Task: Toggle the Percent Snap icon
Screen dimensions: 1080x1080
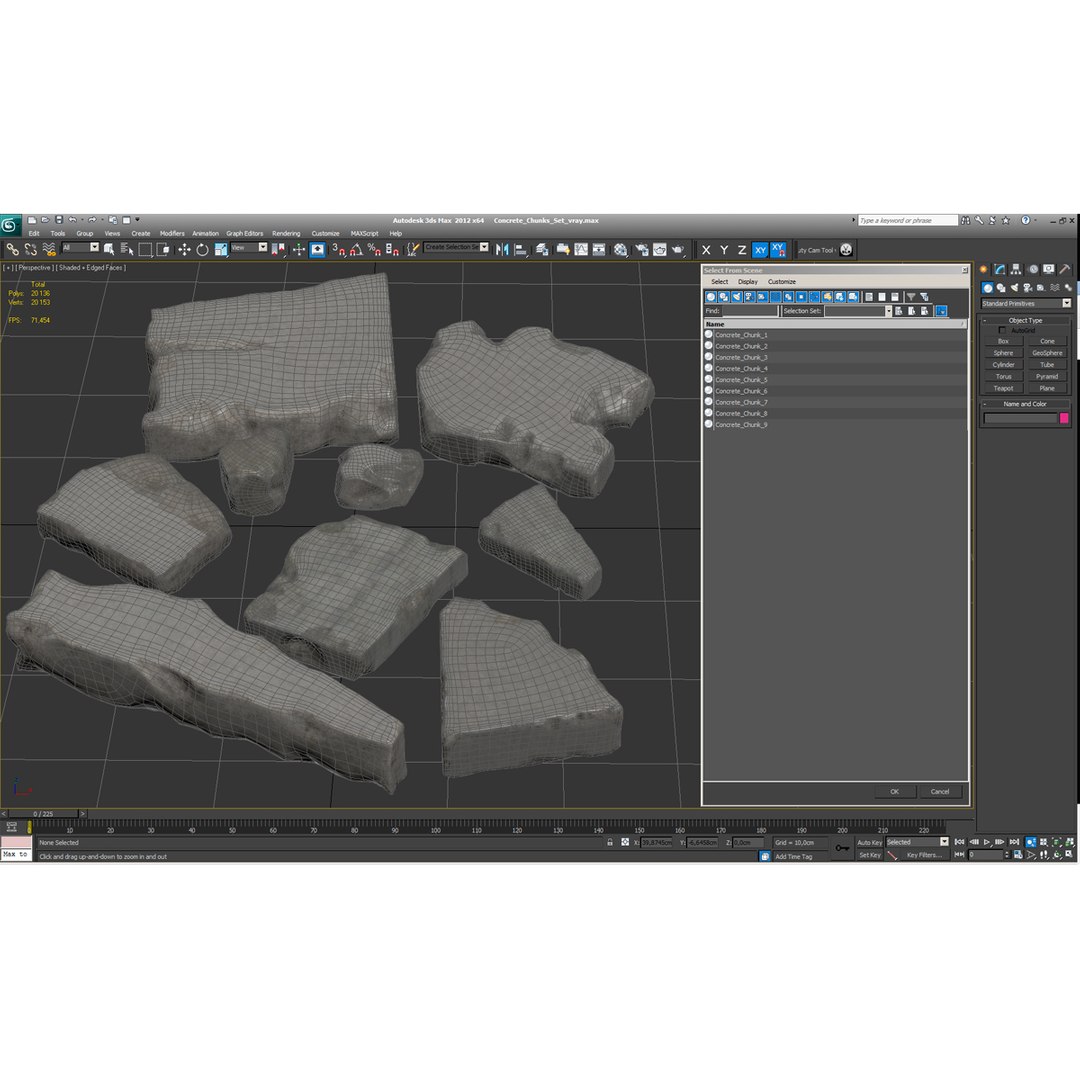Action: point(374,250)
